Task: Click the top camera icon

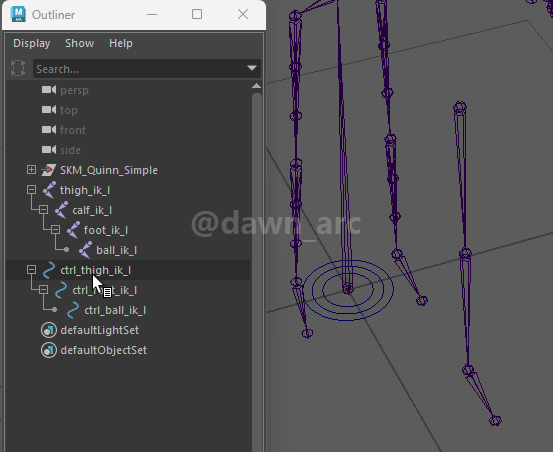Action: tap(49, 110)
